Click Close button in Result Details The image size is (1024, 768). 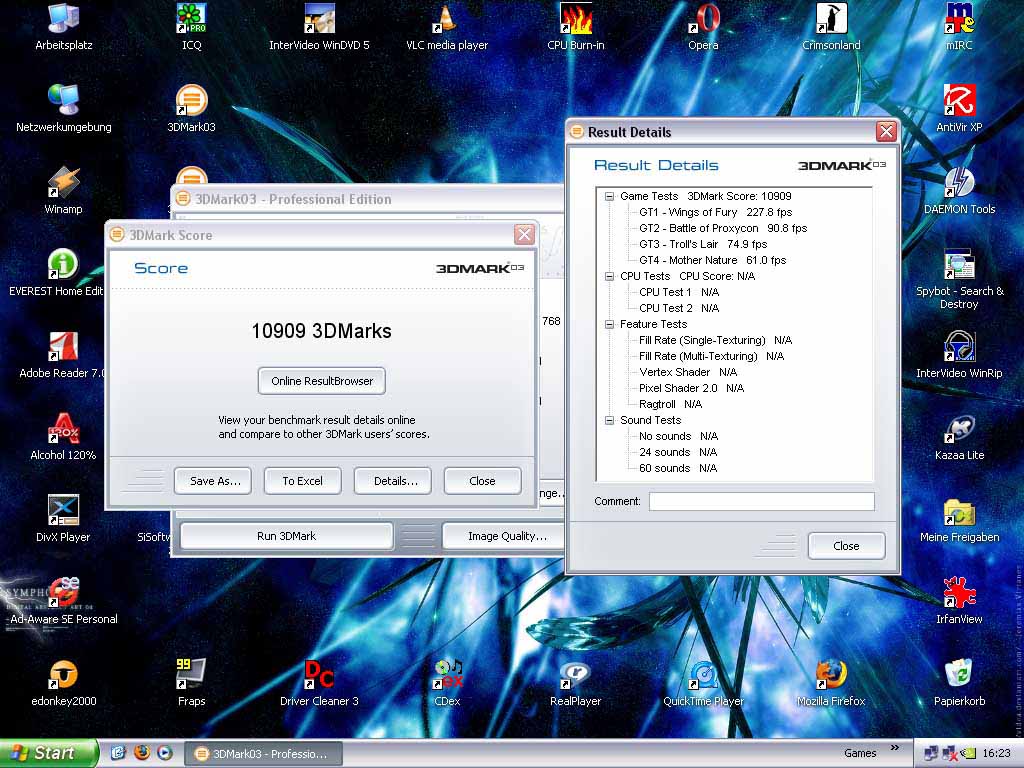click(846, 546)
